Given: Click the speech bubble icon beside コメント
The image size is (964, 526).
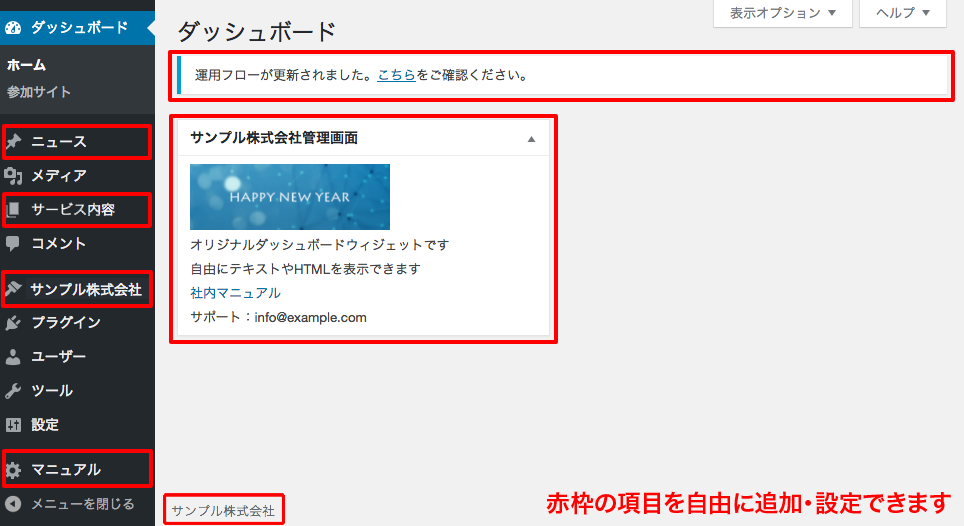Looking at the screenshot, I should pyautogui.click(x=13, y=244).
